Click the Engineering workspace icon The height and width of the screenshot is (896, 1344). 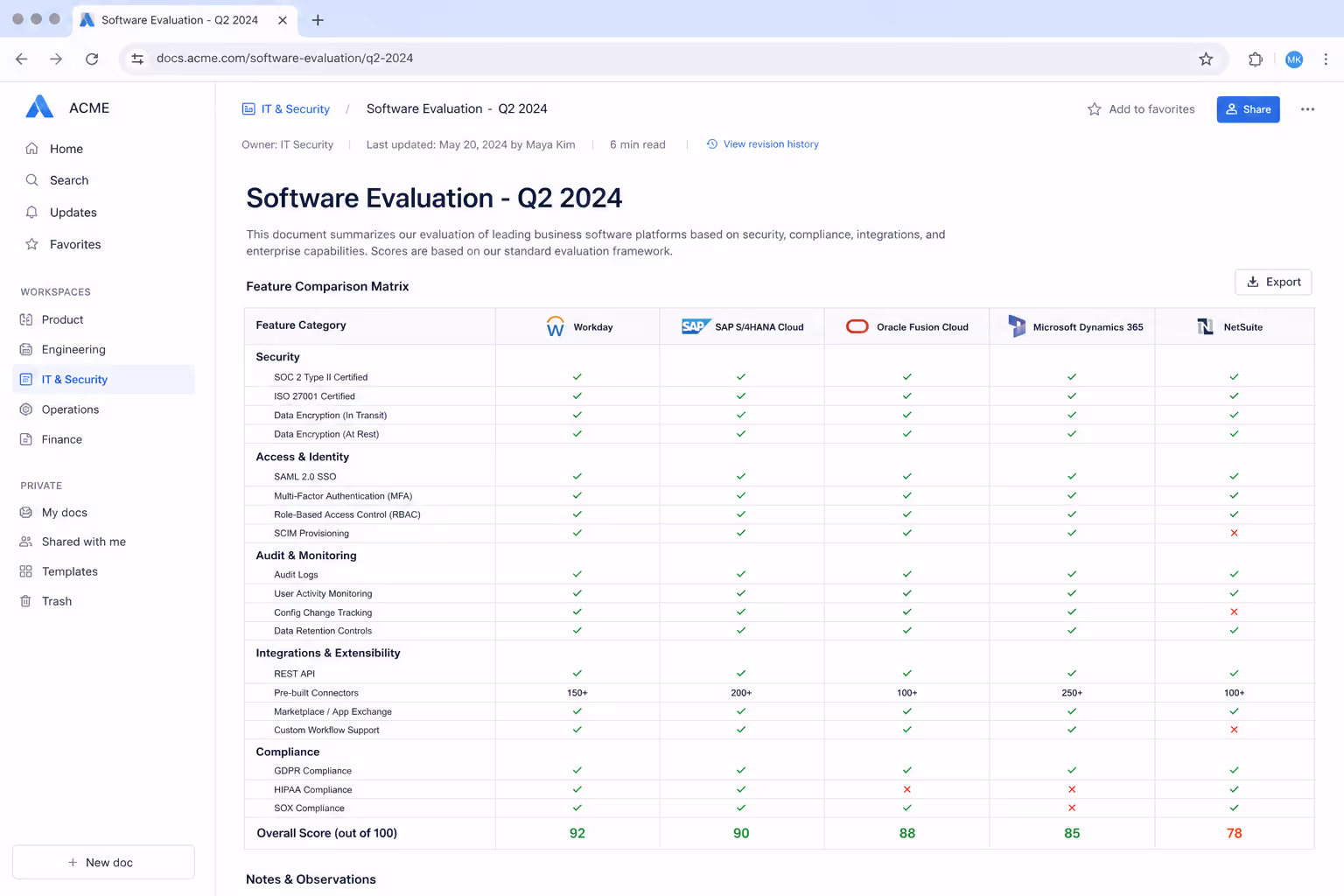pyautogui.click(x=26, y=349)
